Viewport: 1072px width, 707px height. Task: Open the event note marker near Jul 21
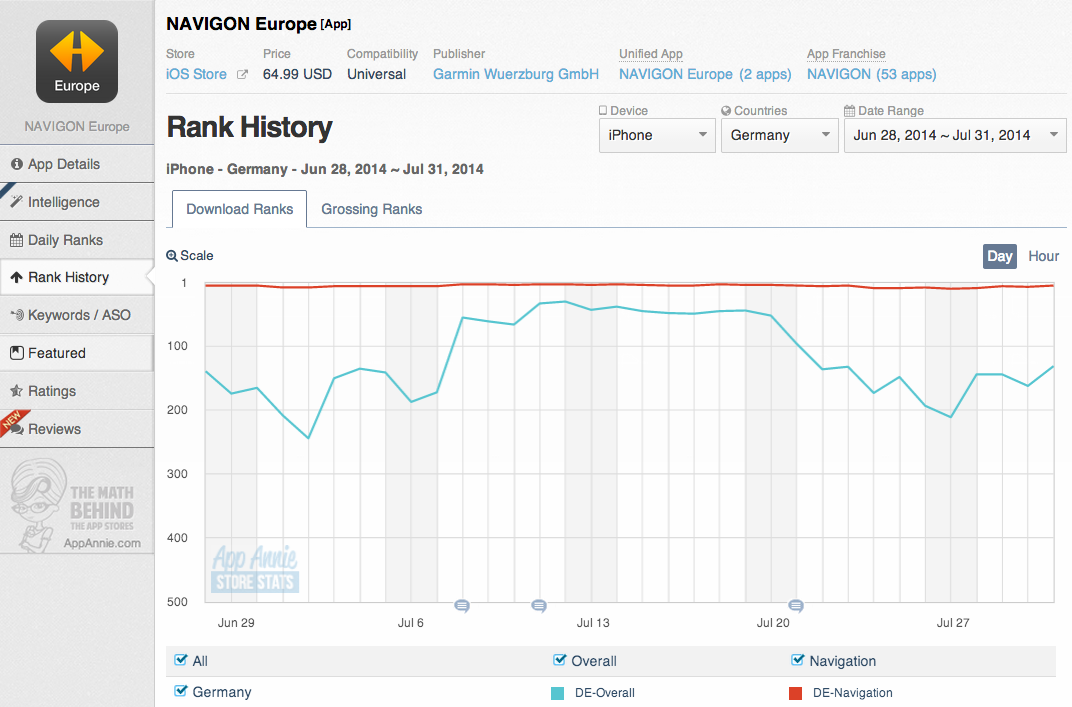796,606
